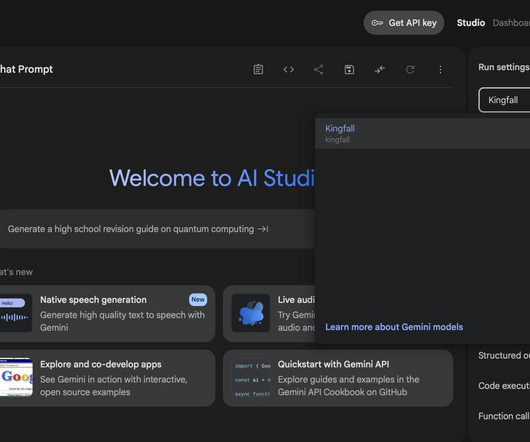Click the speech waveform thumbnail
Screen dimensions: 530x442
16,313
